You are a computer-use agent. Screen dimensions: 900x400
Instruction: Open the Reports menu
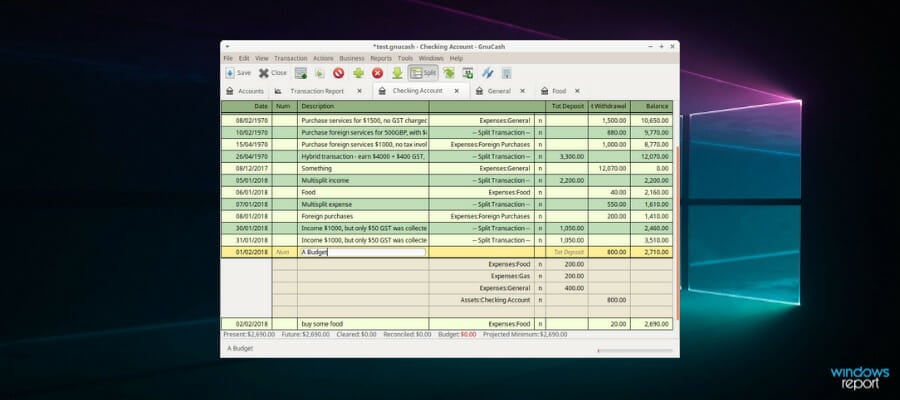(381, 59)
